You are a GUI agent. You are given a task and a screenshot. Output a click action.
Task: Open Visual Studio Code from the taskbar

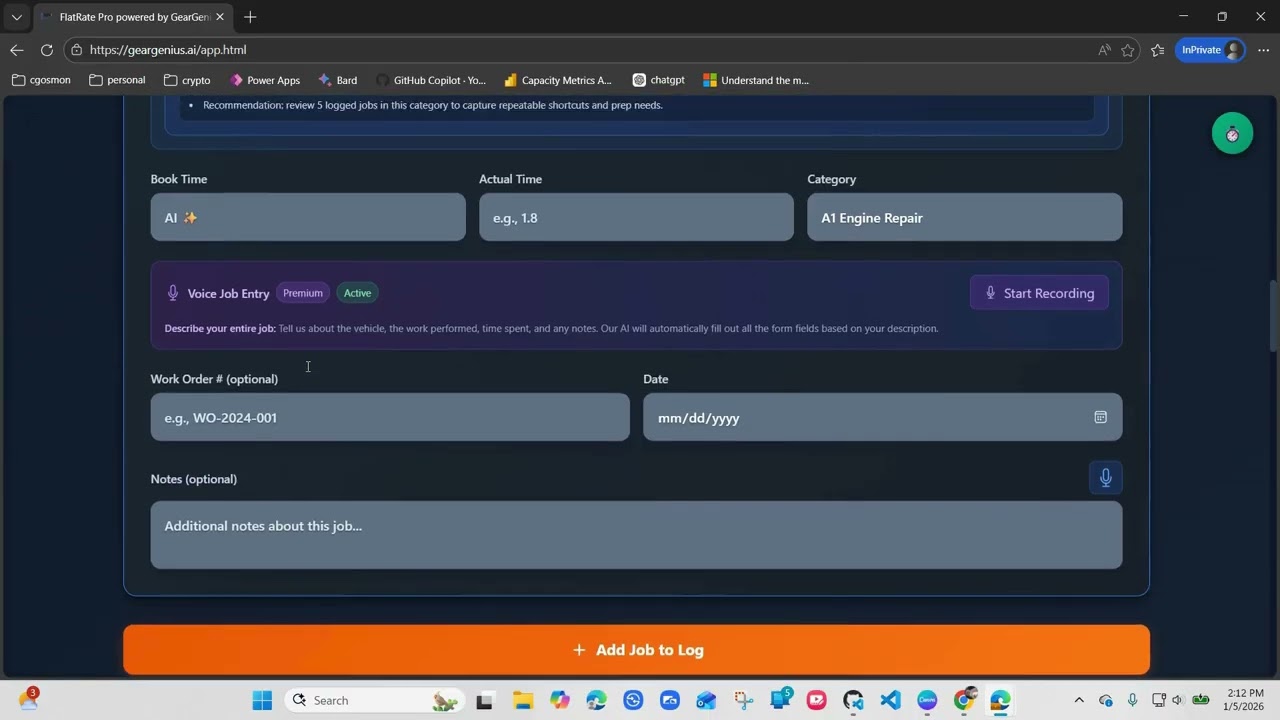(x=890, y=700)
